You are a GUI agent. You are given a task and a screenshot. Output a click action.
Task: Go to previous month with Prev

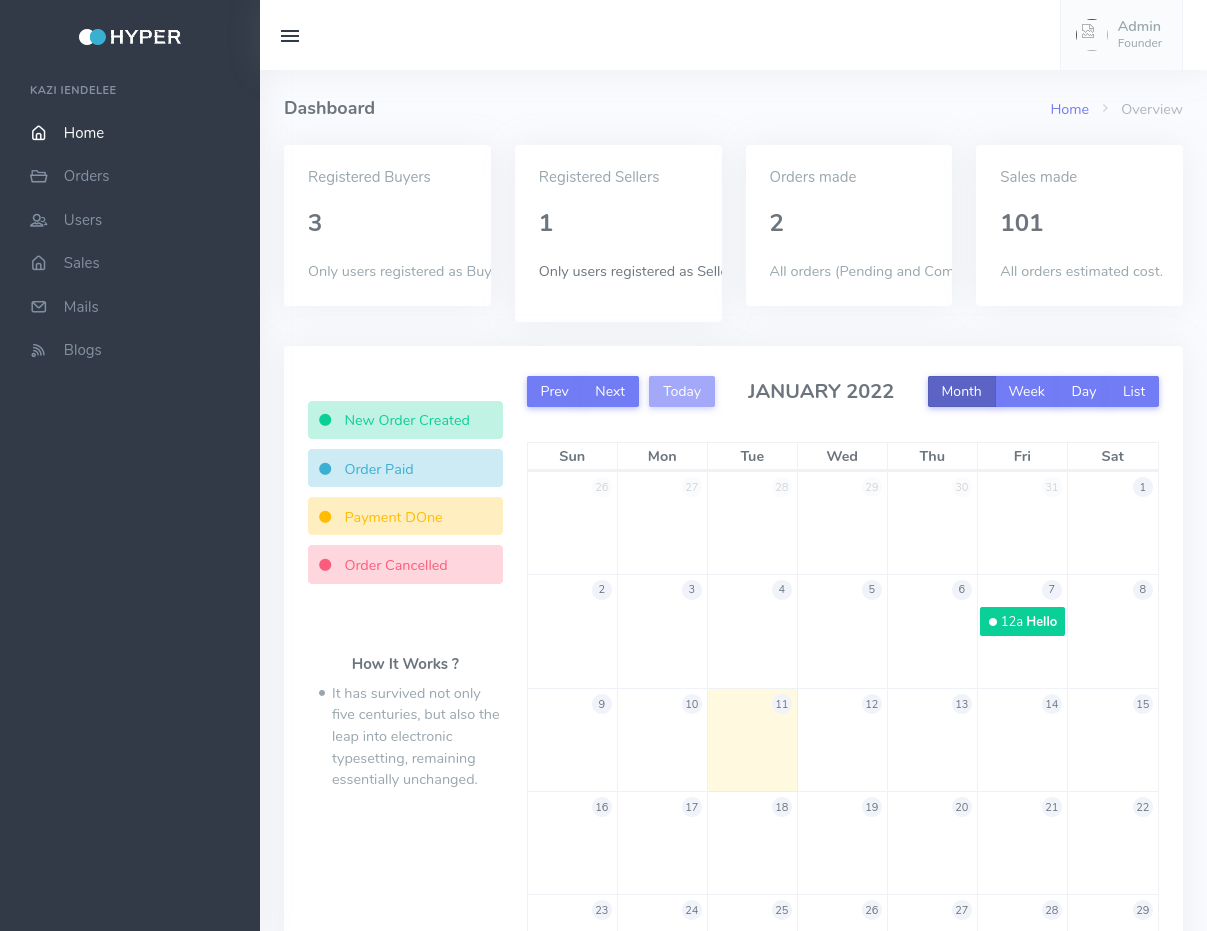click(x=554, y=391)
